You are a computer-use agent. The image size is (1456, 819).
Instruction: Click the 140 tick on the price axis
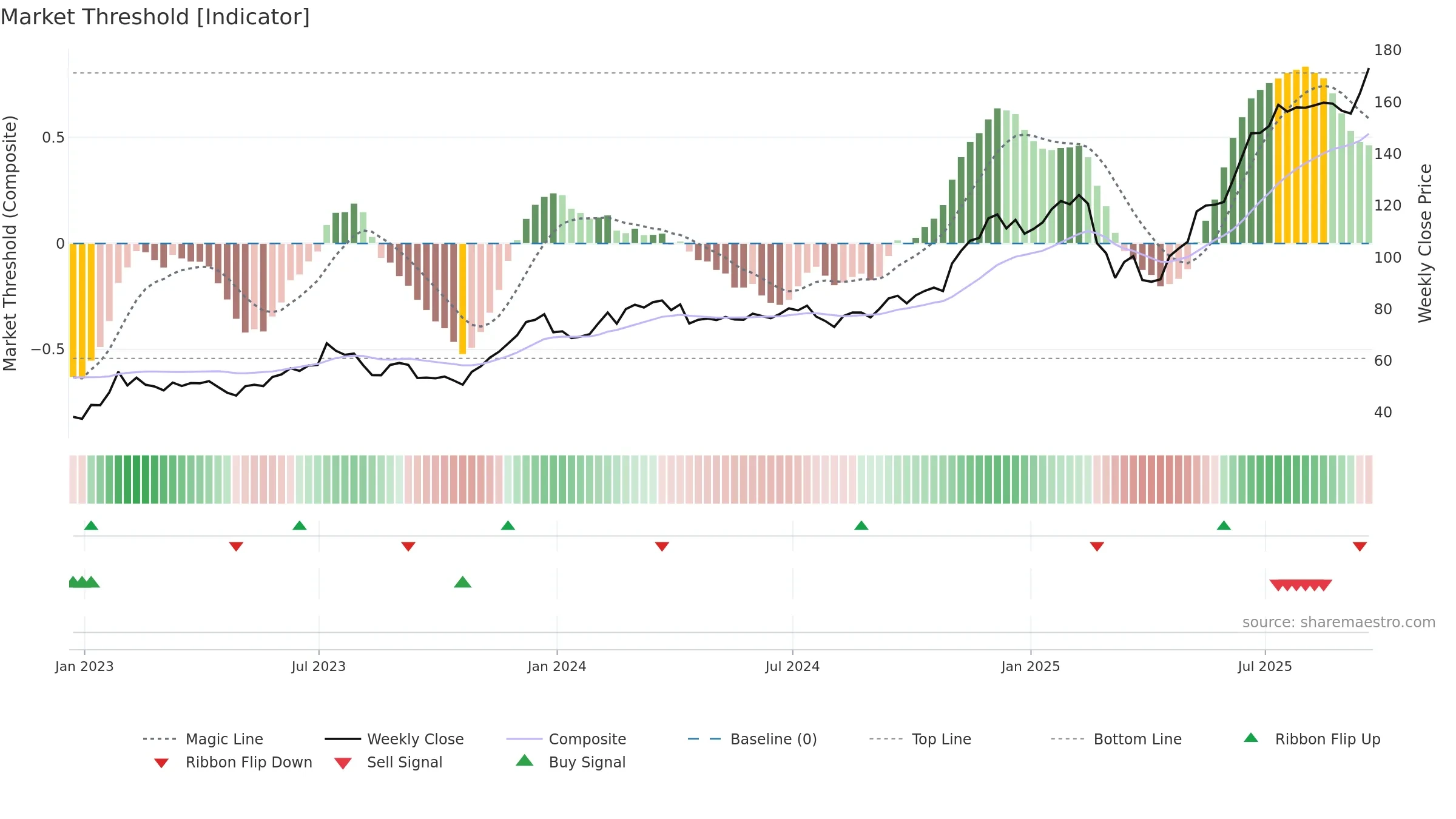(x=1388, y=153)
